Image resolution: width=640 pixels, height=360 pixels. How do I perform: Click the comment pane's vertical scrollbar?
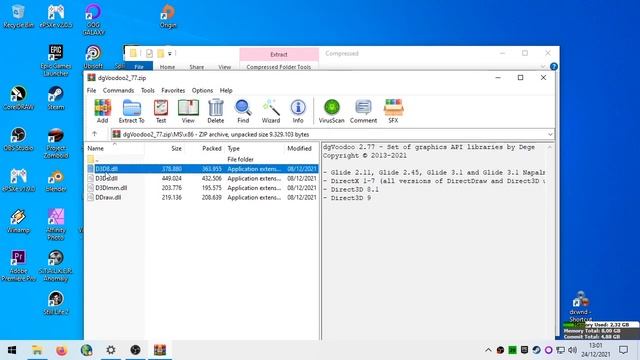[549, 241]
